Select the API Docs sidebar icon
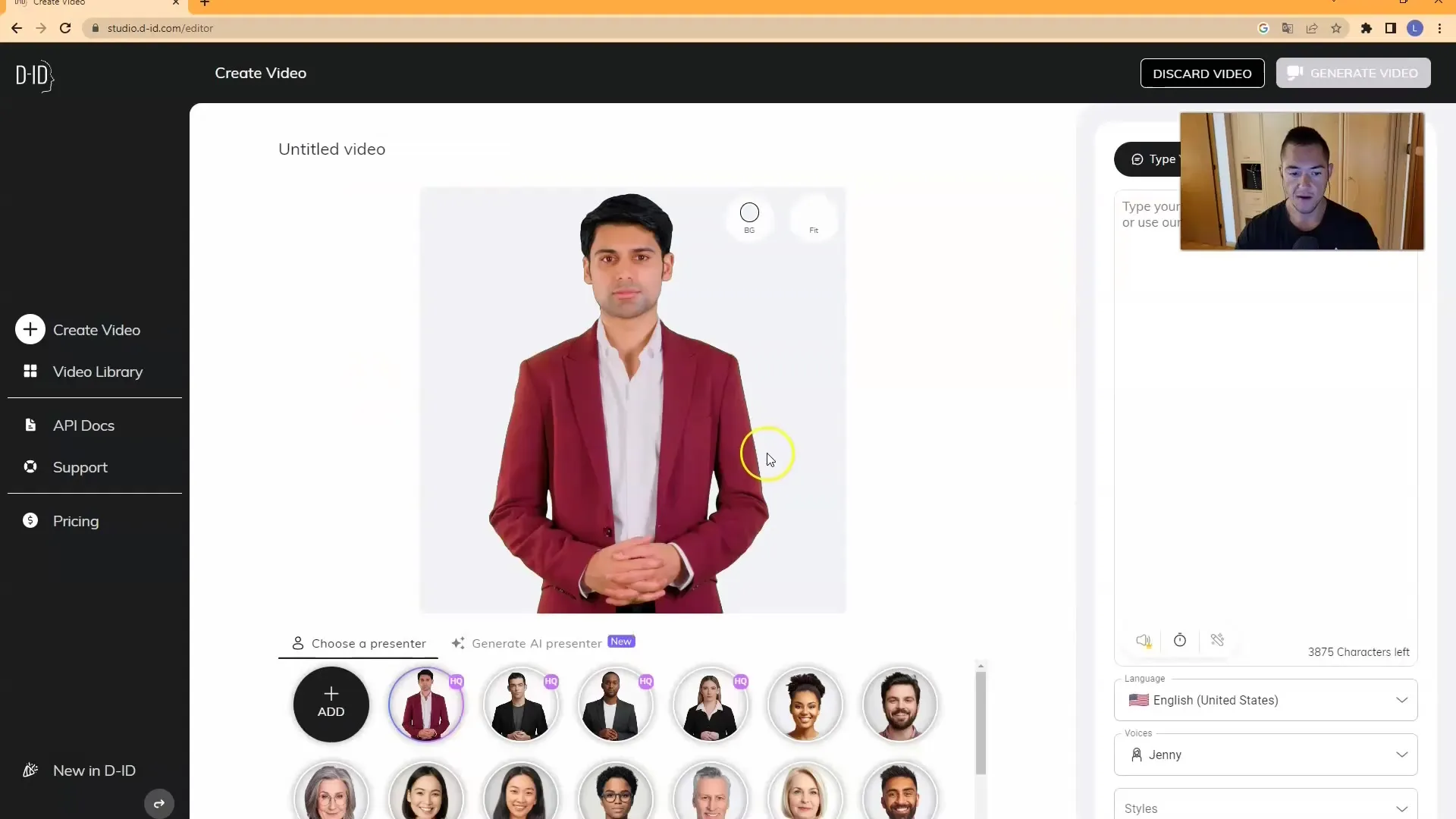The height and width of the screenshot is (819, 1456). [x=29, y=425]
